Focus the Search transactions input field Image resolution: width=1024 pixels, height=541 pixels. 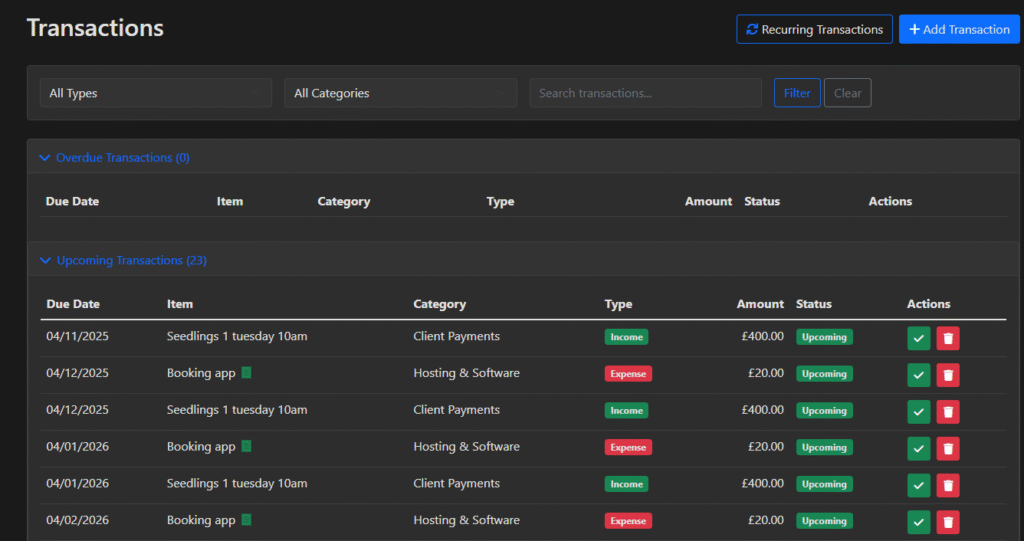[x=645, y=93]
